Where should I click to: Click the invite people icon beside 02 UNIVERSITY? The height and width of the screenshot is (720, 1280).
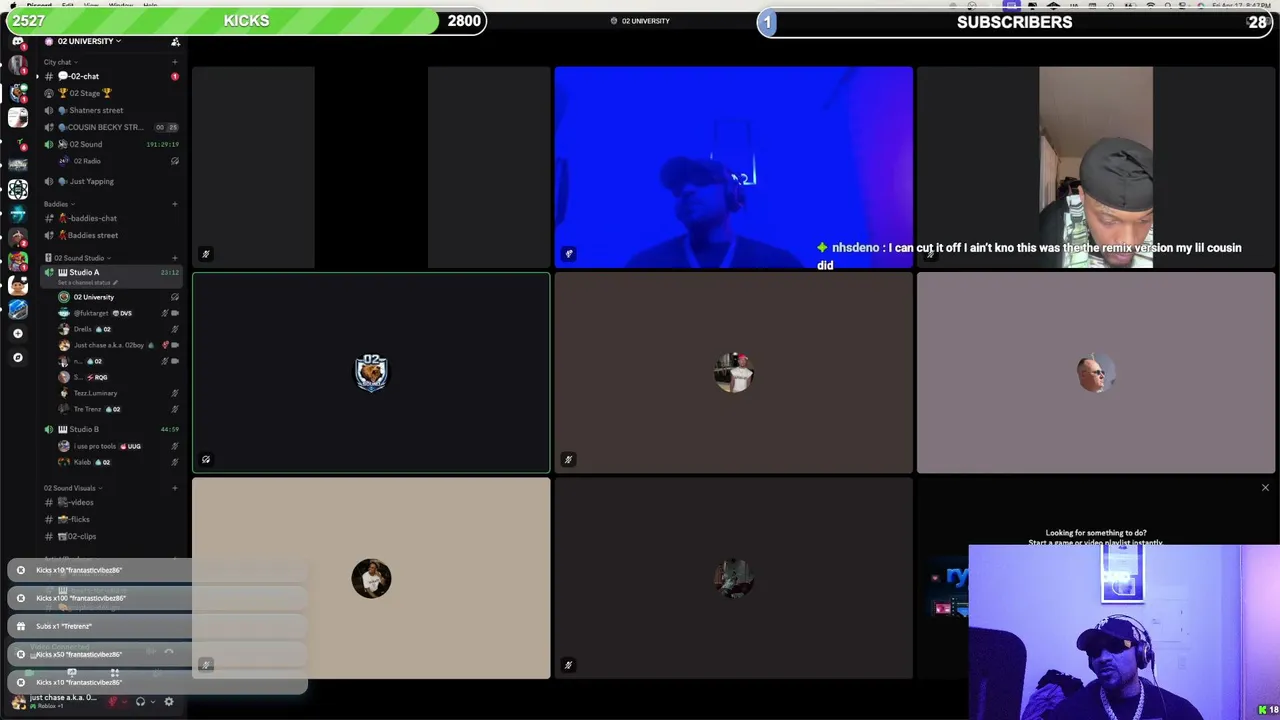(175, 41)
